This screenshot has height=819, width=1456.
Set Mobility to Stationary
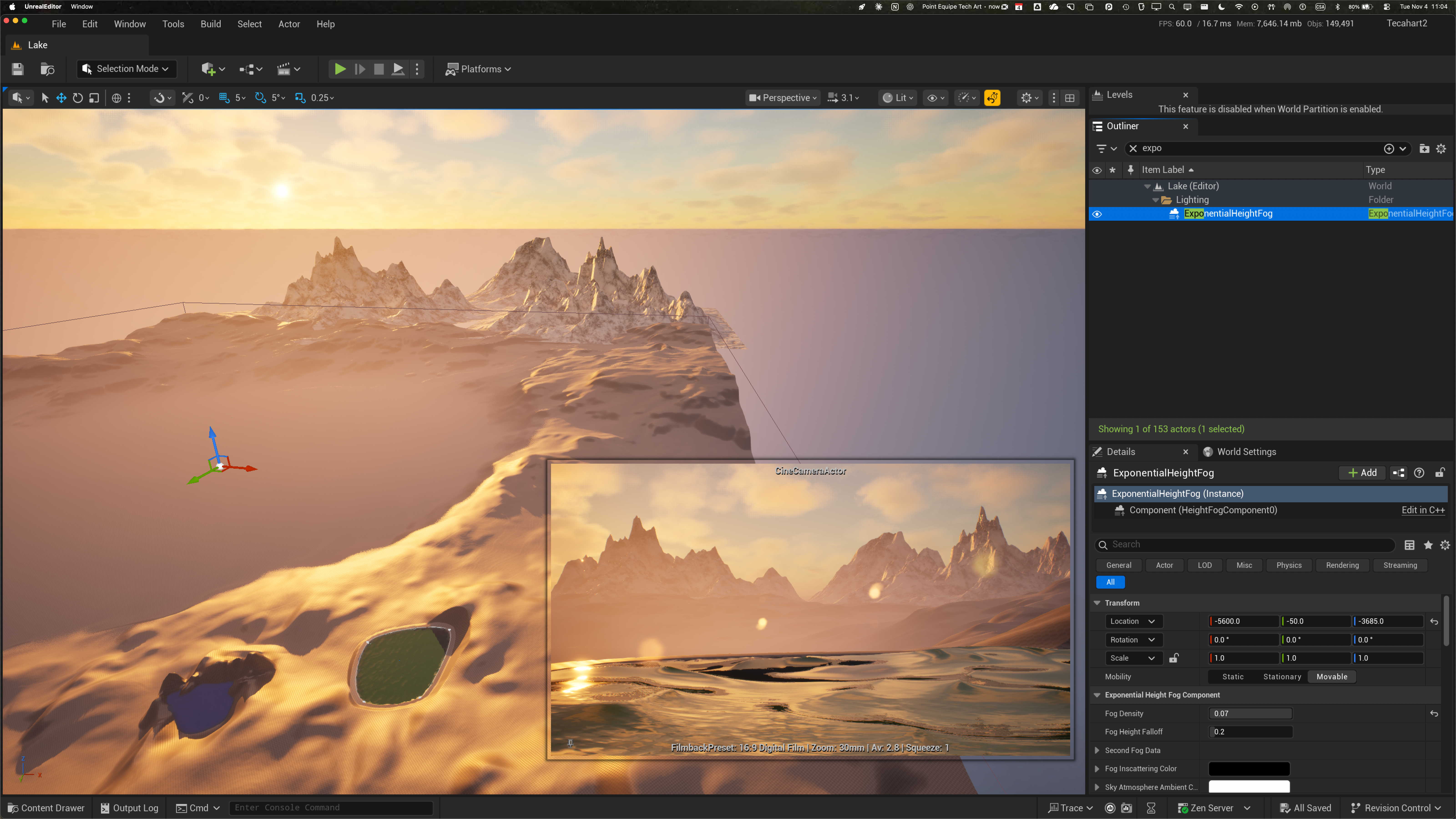[1282, 677]
